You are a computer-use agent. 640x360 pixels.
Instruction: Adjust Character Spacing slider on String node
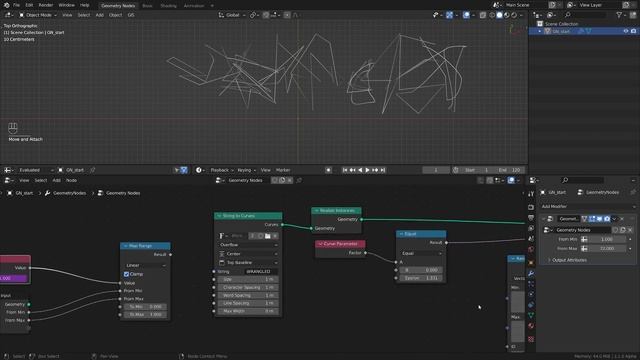point(248,287)
